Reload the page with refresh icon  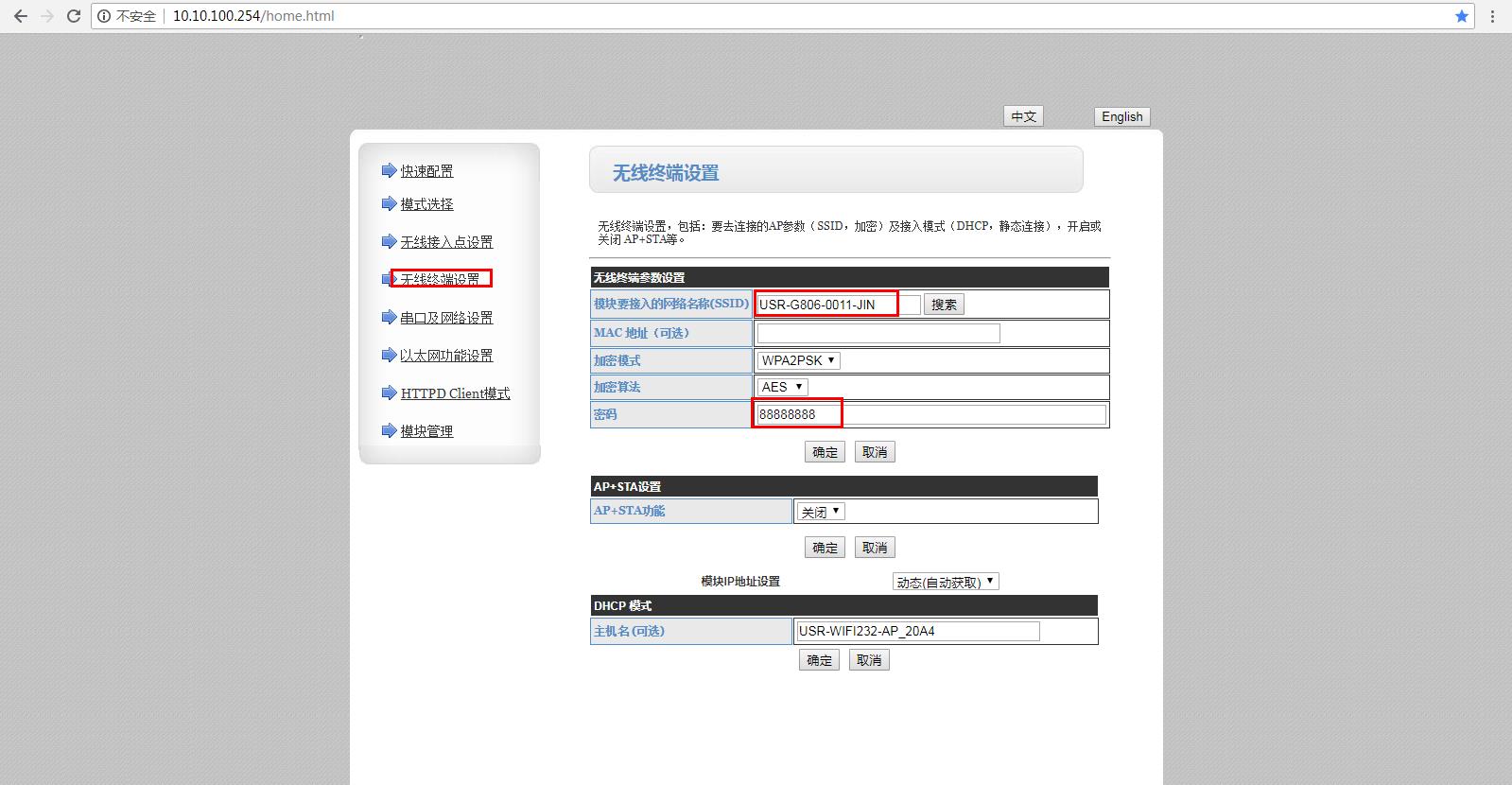click(x=73, y=16)
